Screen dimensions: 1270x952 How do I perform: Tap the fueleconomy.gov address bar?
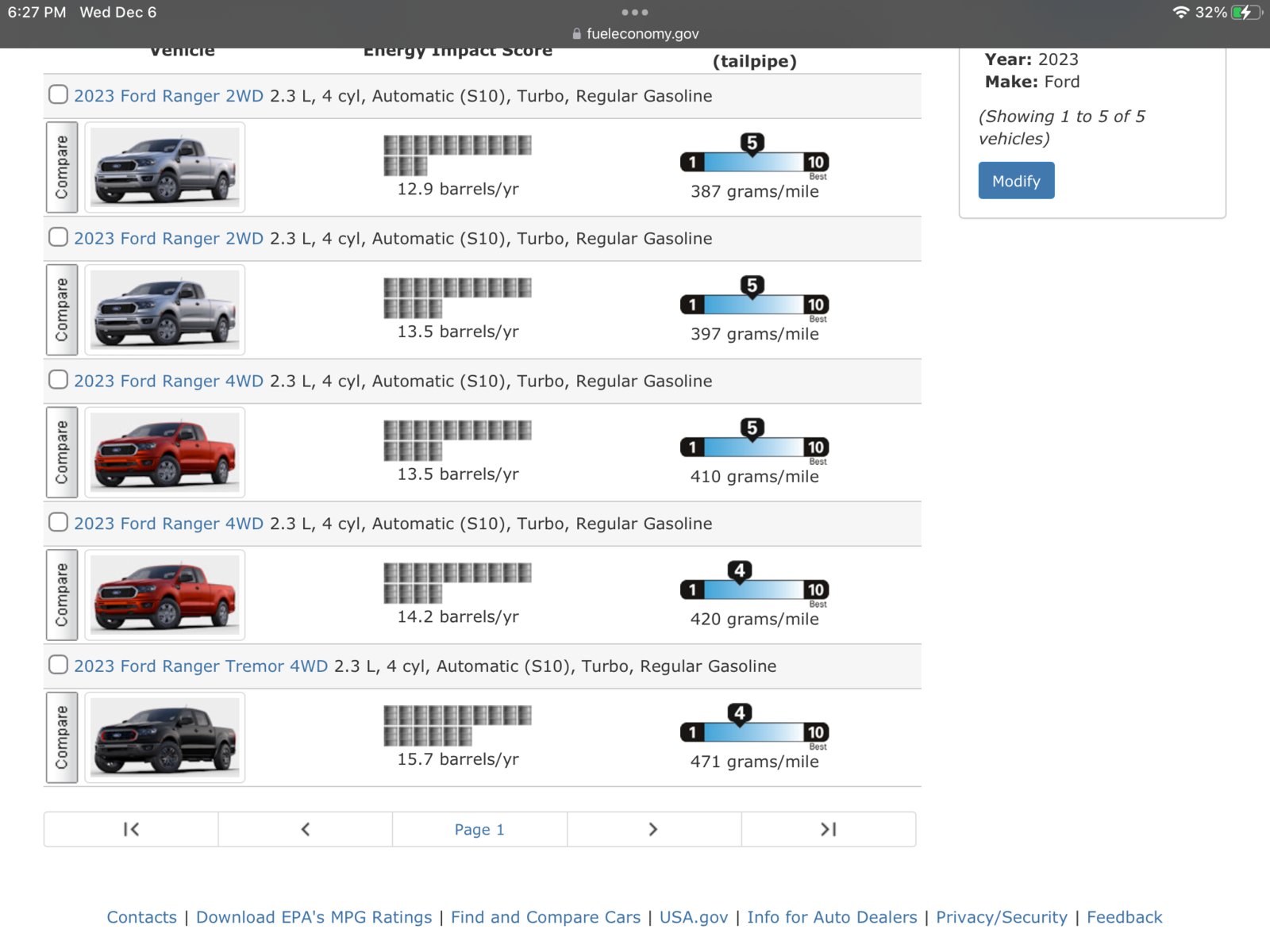tap(635, 33)
